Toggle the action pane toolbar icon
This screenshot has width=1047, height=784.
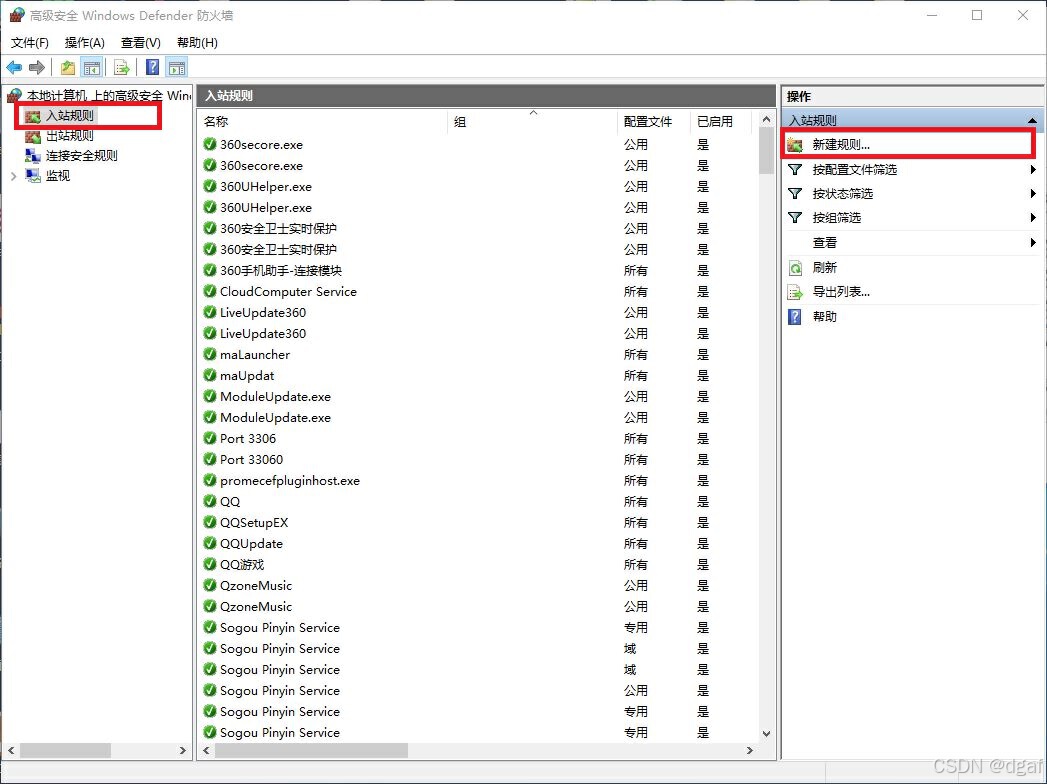pyautogui.click(x=177, y=67)
